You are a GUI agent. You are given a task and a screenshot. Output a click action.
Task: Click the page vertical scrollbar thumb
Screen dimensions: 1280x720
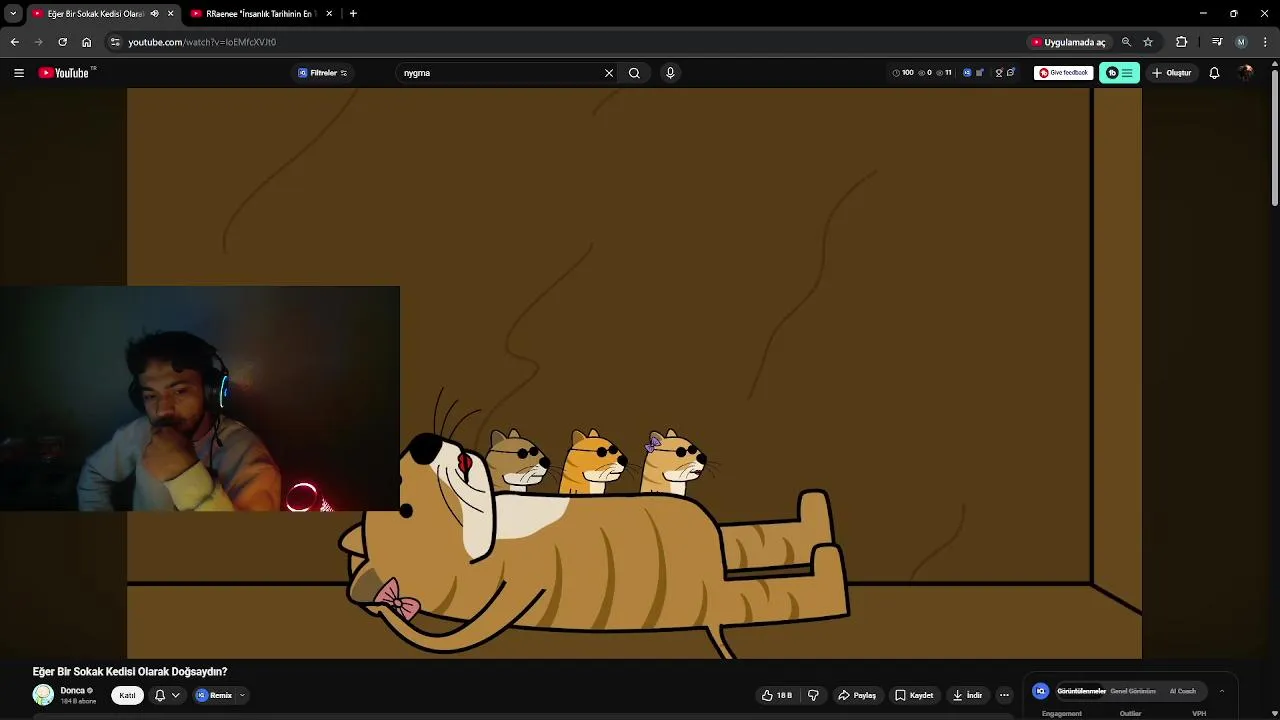point(1274,138)
